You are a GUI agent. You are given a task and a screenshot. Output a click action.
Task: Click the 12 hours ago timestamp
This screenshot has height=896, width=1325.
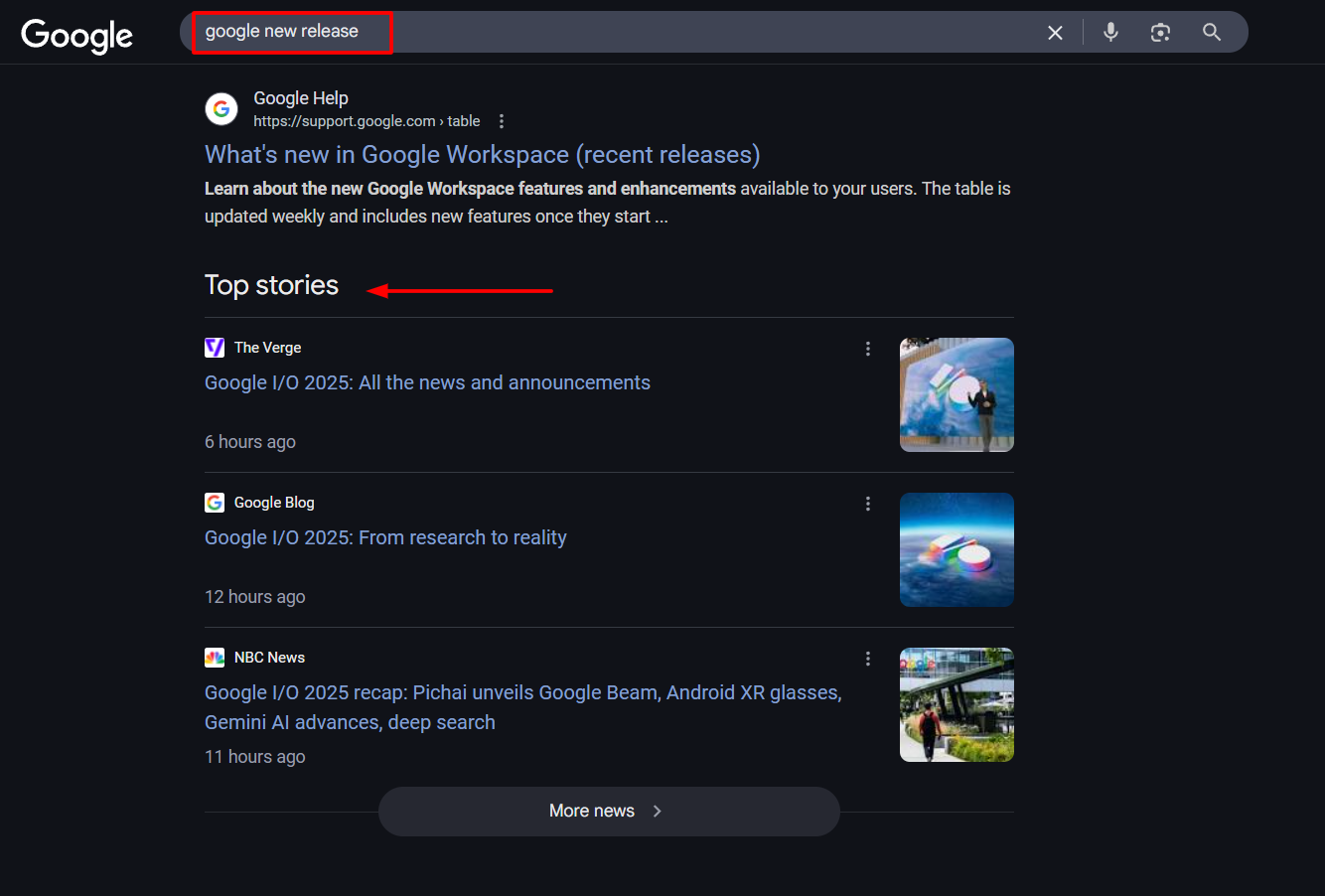(x=255, y=597)
